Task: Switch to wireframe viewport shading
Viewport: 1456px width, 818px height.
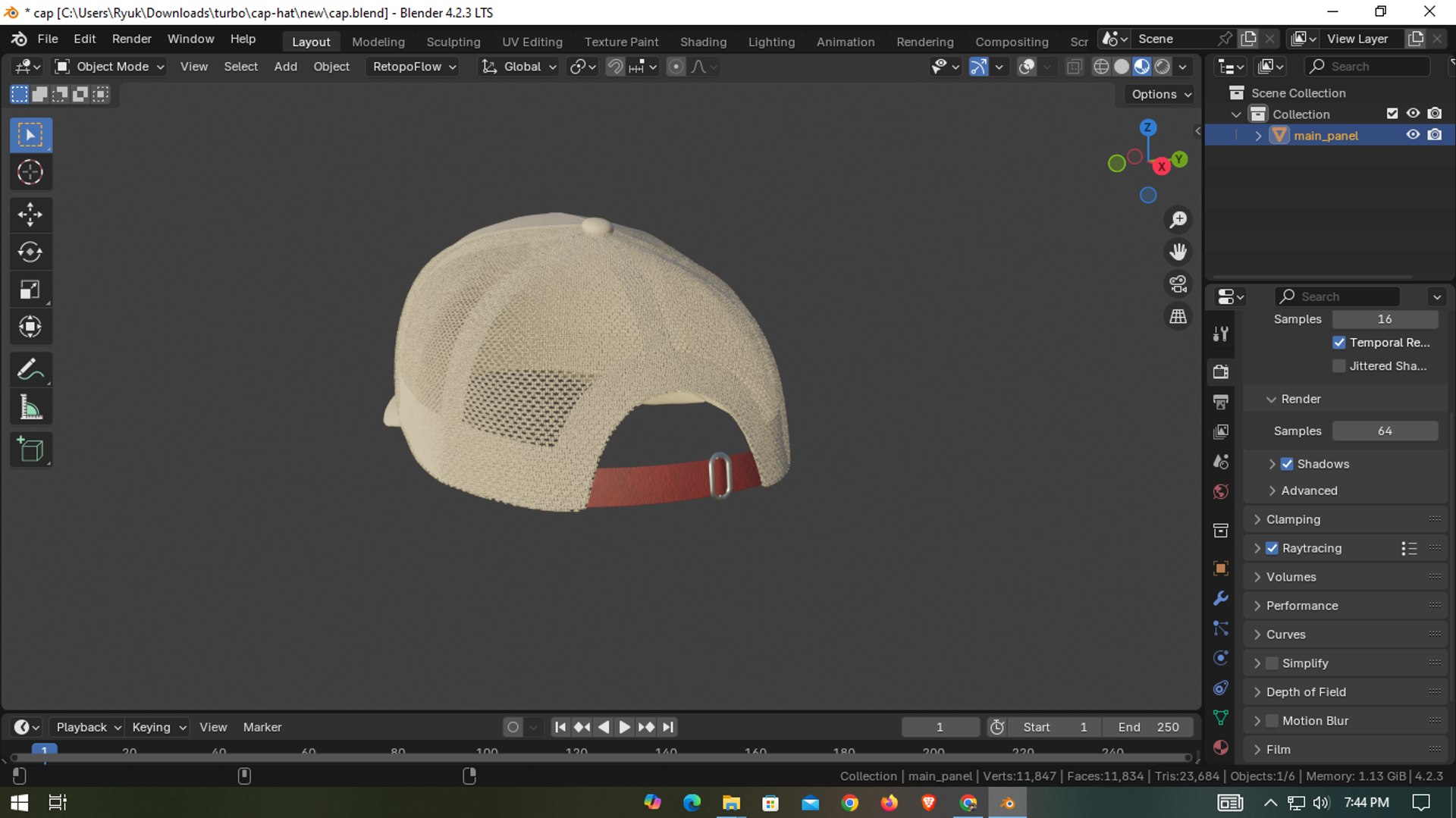Action: point(1101,67)
